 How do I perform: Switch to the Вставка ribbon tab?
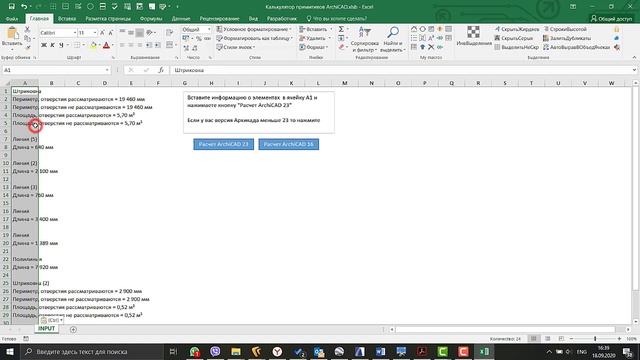[x=67, y=18]
